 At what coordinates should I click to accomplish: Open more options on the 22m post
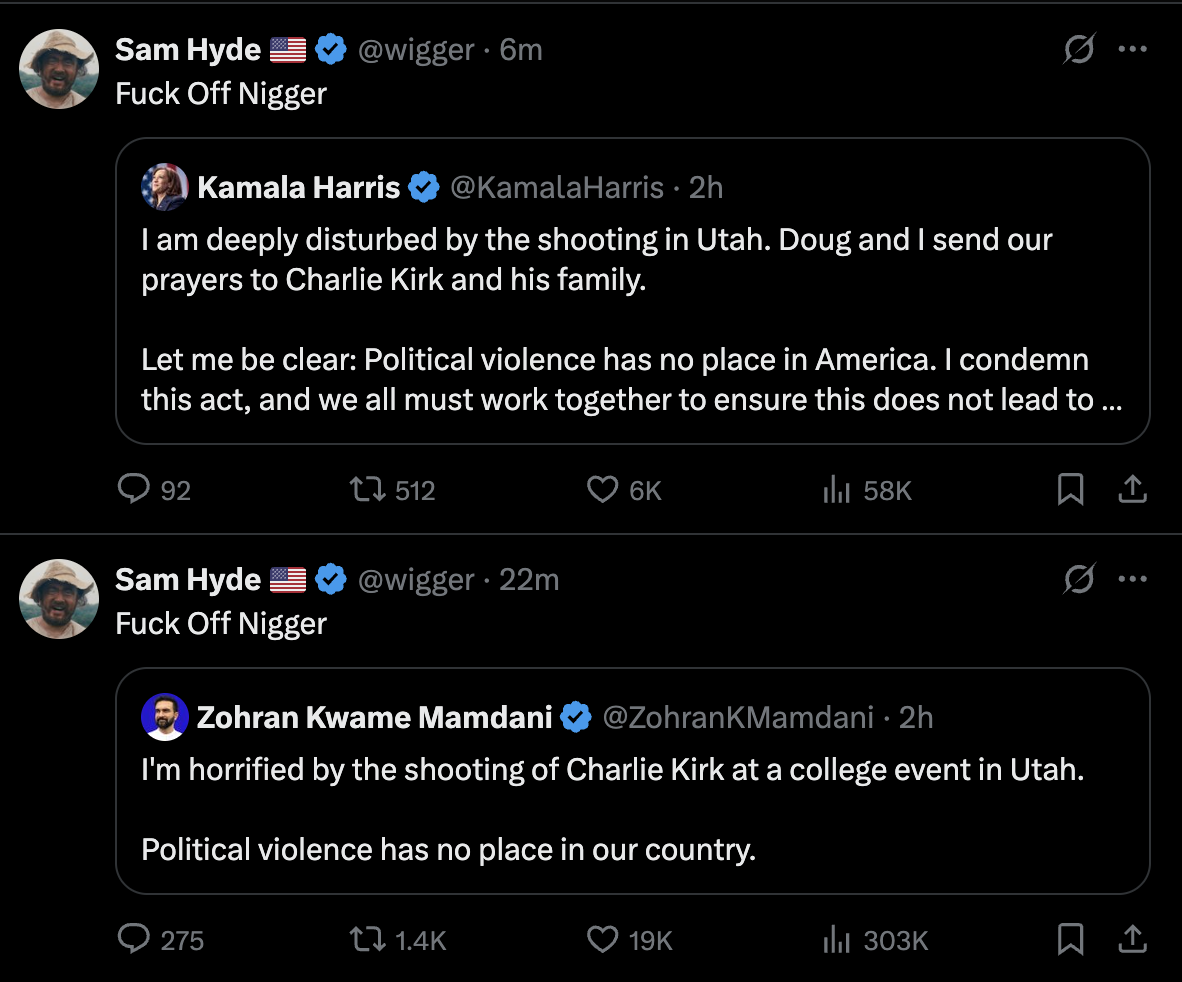pyautogui.click(x=1132, y=579)
